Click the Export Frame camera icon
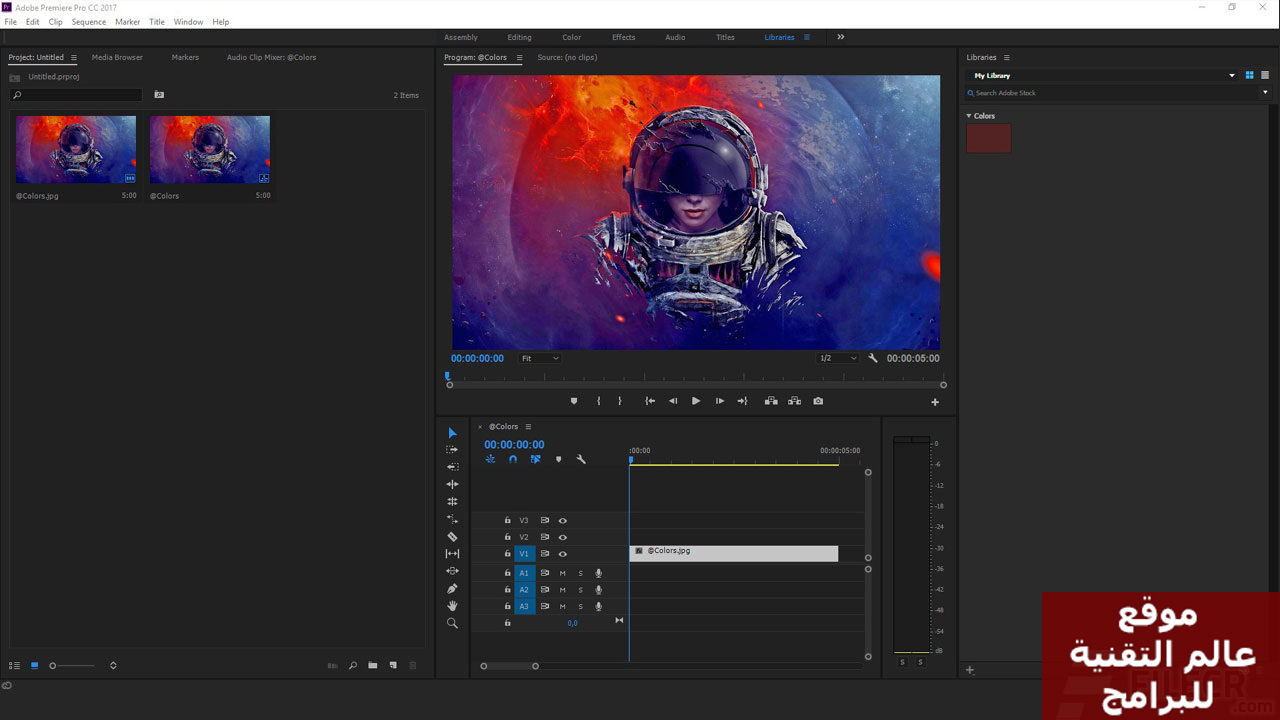This screenshot has height=720, width=1280. tap(818, 401)
